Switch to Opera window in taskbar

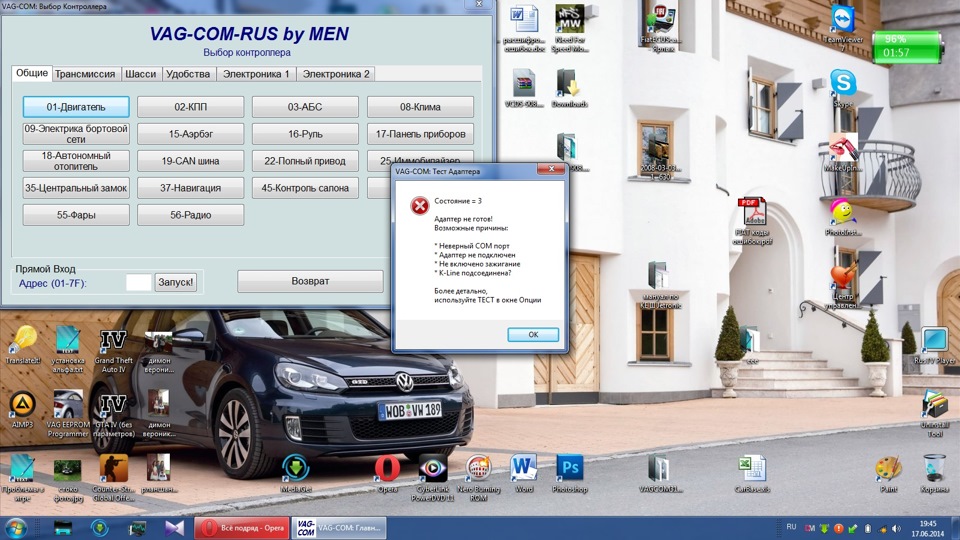pos(242,528)
